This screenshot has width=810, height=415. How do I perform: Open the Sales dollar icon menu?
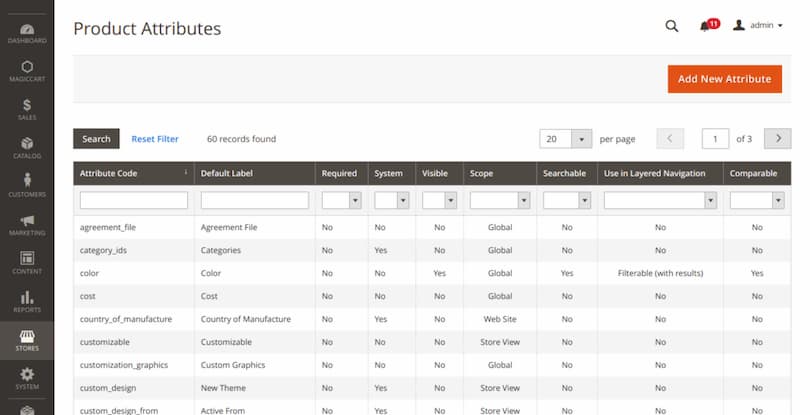pyautogui.click(x=27, y=109)
